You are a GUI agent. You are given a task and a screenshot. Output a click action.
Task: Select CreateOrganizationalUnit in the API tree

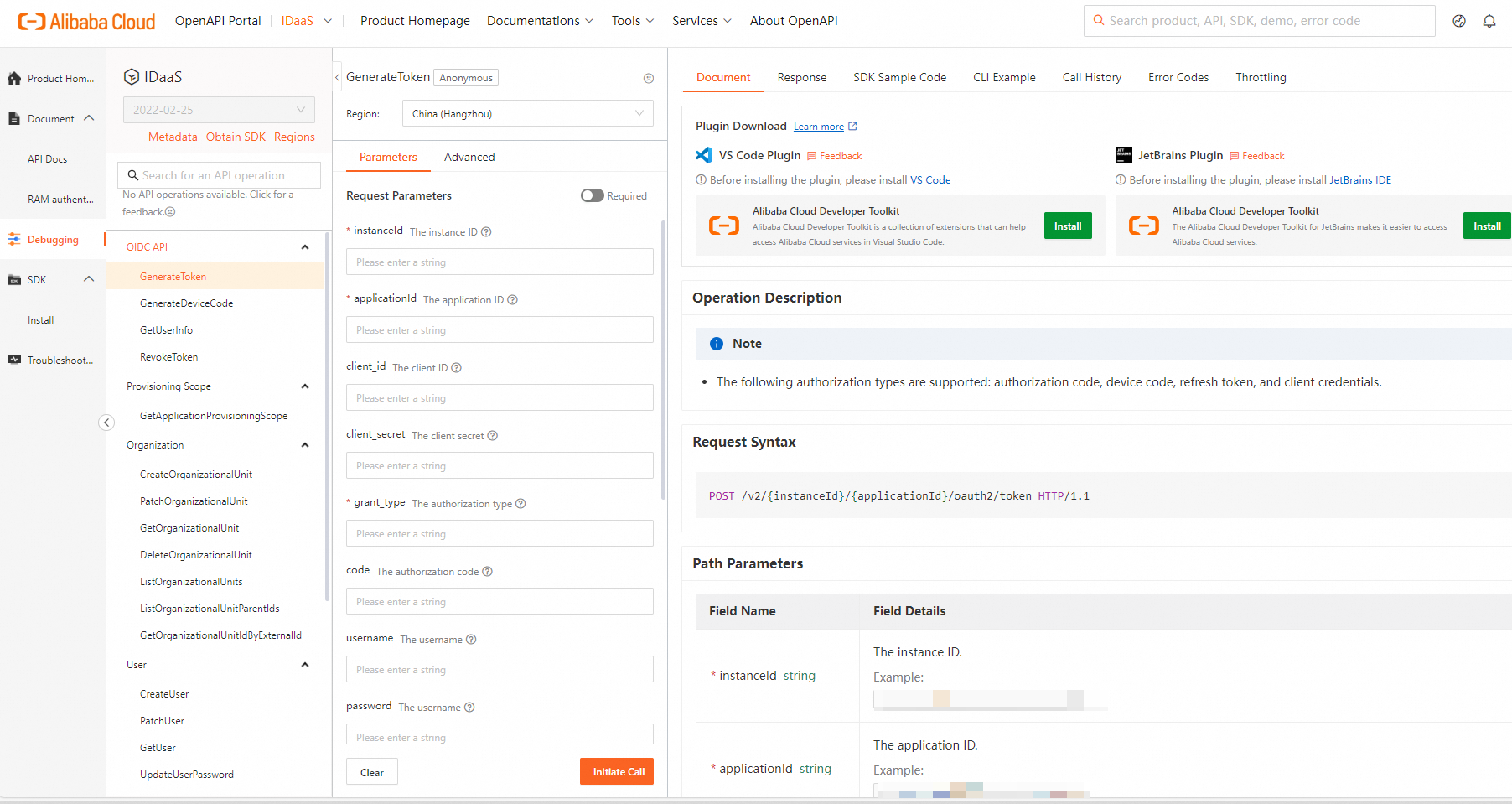196,475
